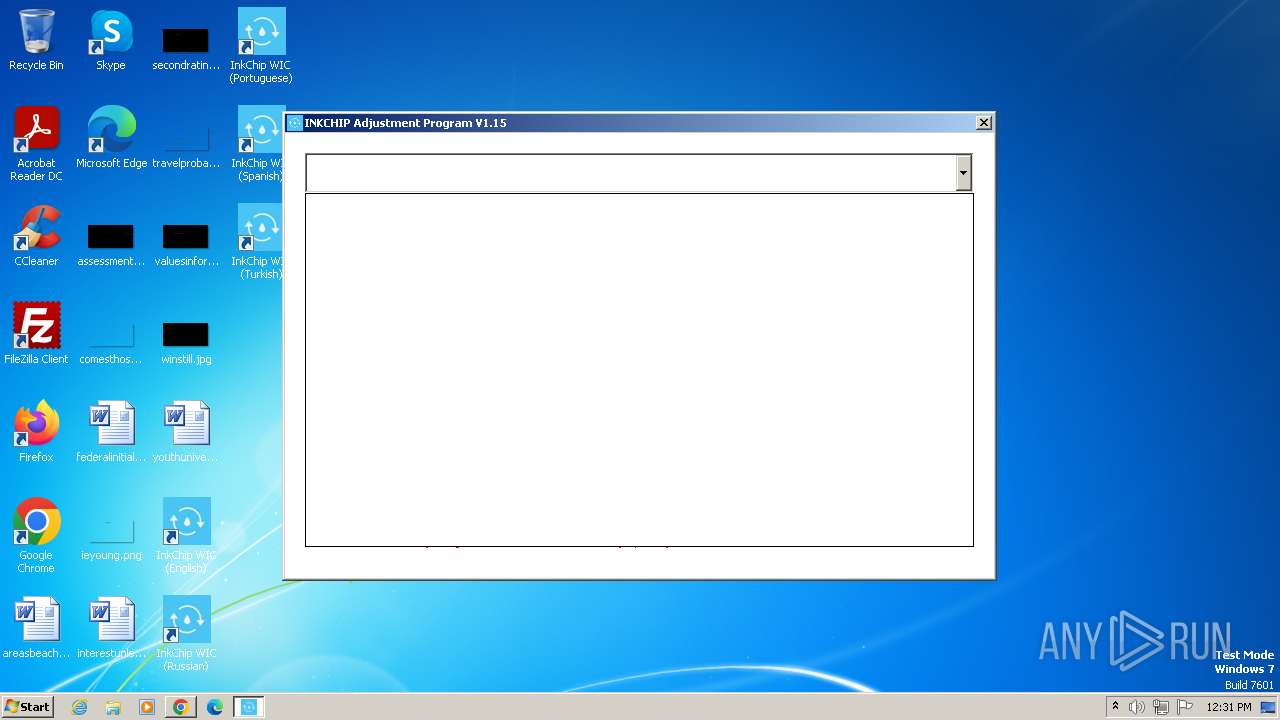1280x720 pixels.
Task: Select the Firefox desktop shortcut
Action: (x=36, y=432)
